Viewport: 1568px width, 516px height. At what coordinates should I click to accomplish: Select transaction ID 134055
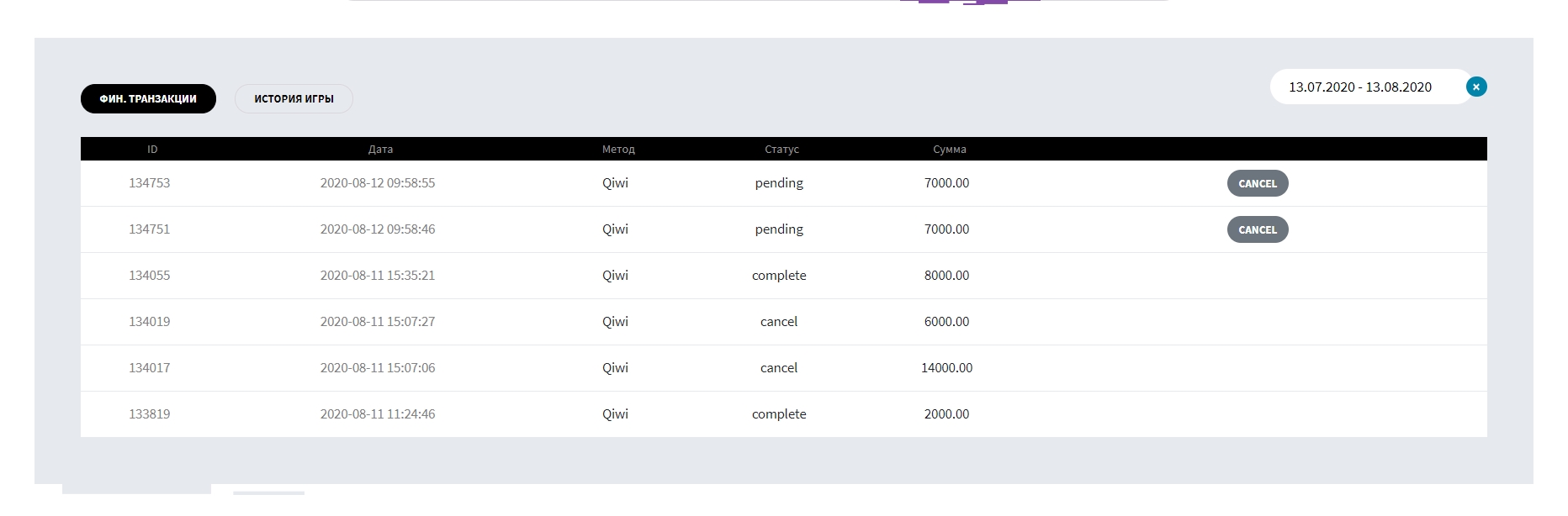pyautogui.click(x=149, y=276)
